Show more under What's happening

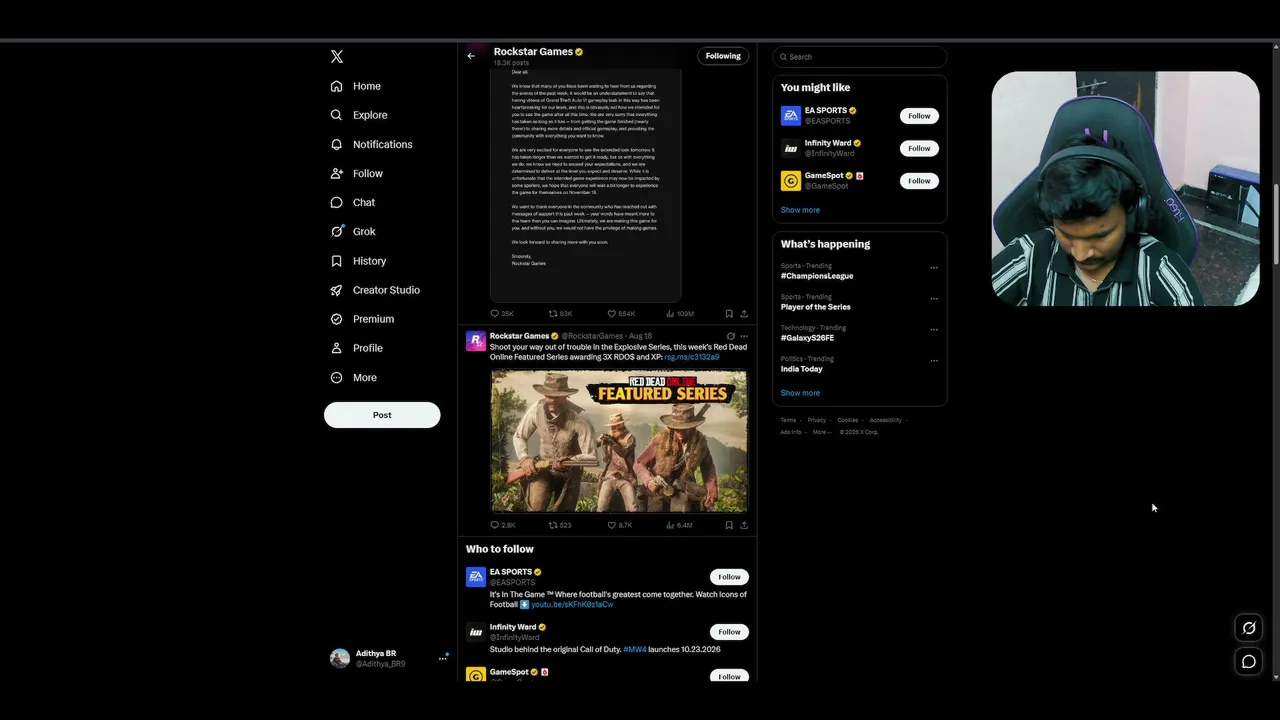pos(800,393)
